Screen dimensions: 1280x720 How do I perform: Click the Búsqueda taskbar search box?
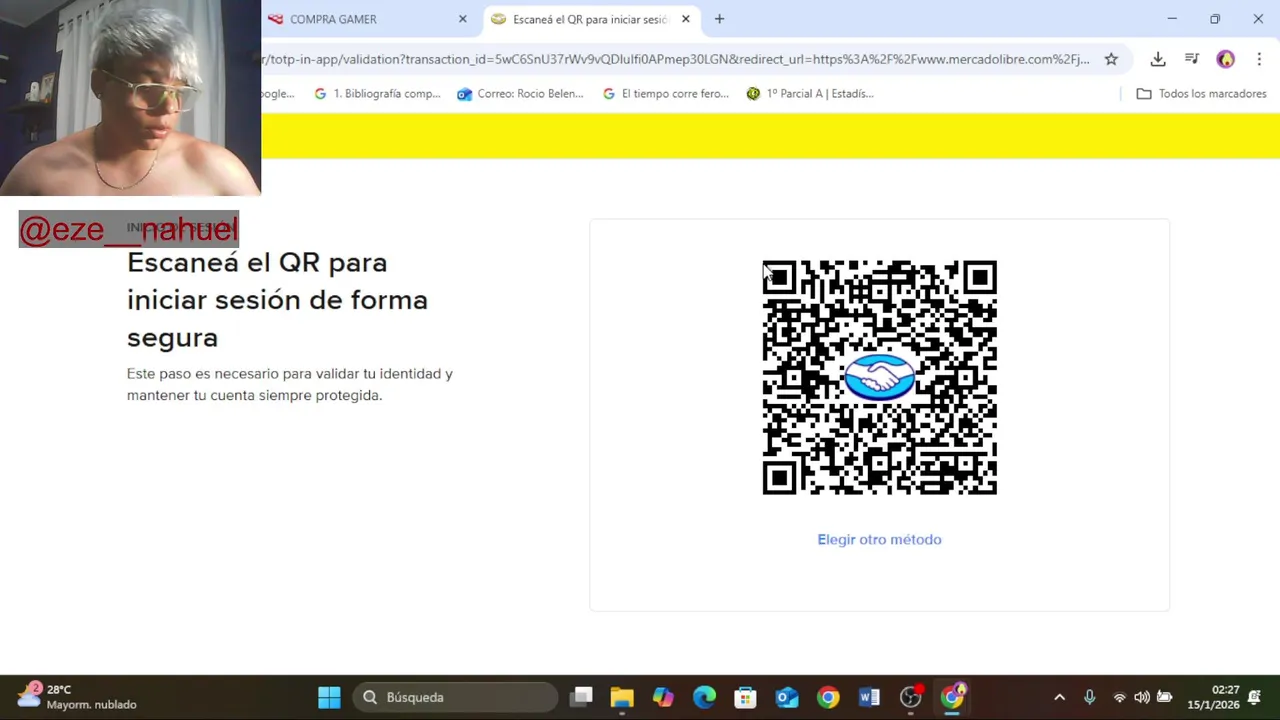pos(455,697)
